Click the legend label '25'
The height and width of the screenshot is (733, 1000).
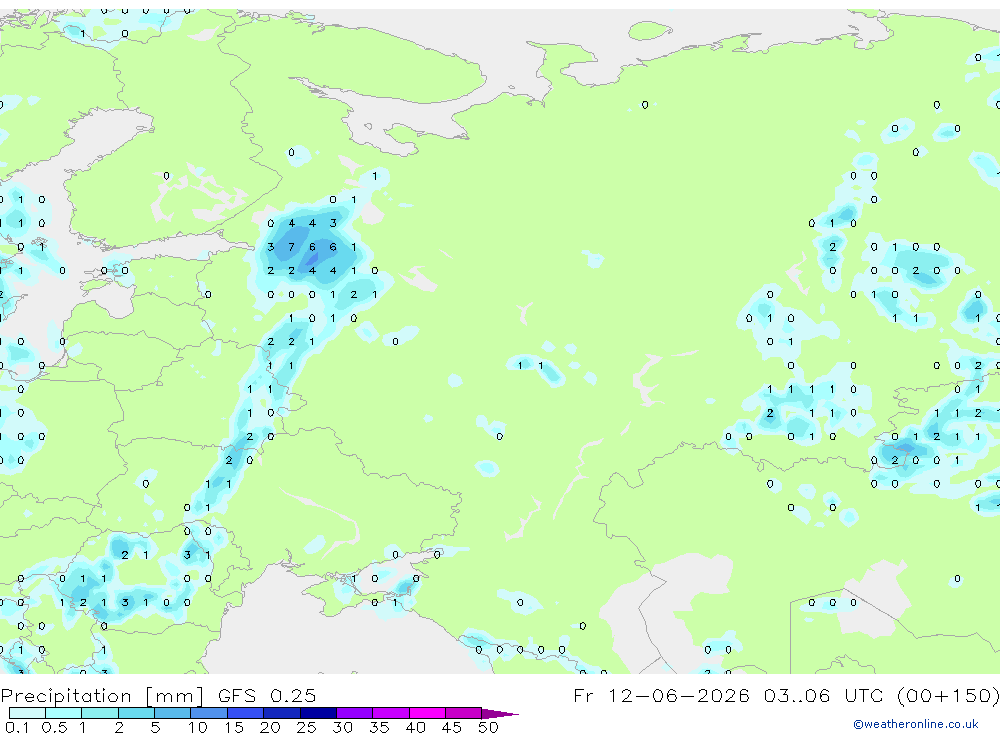click(x=306, y=727)
